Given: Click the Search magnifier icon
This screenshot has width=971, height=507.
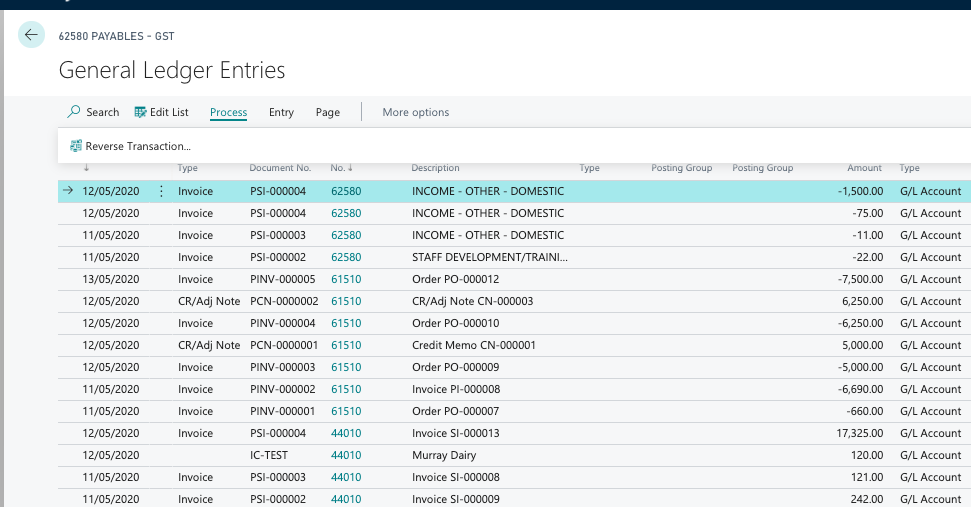Looking at the screenshot, I should [74, 112].
